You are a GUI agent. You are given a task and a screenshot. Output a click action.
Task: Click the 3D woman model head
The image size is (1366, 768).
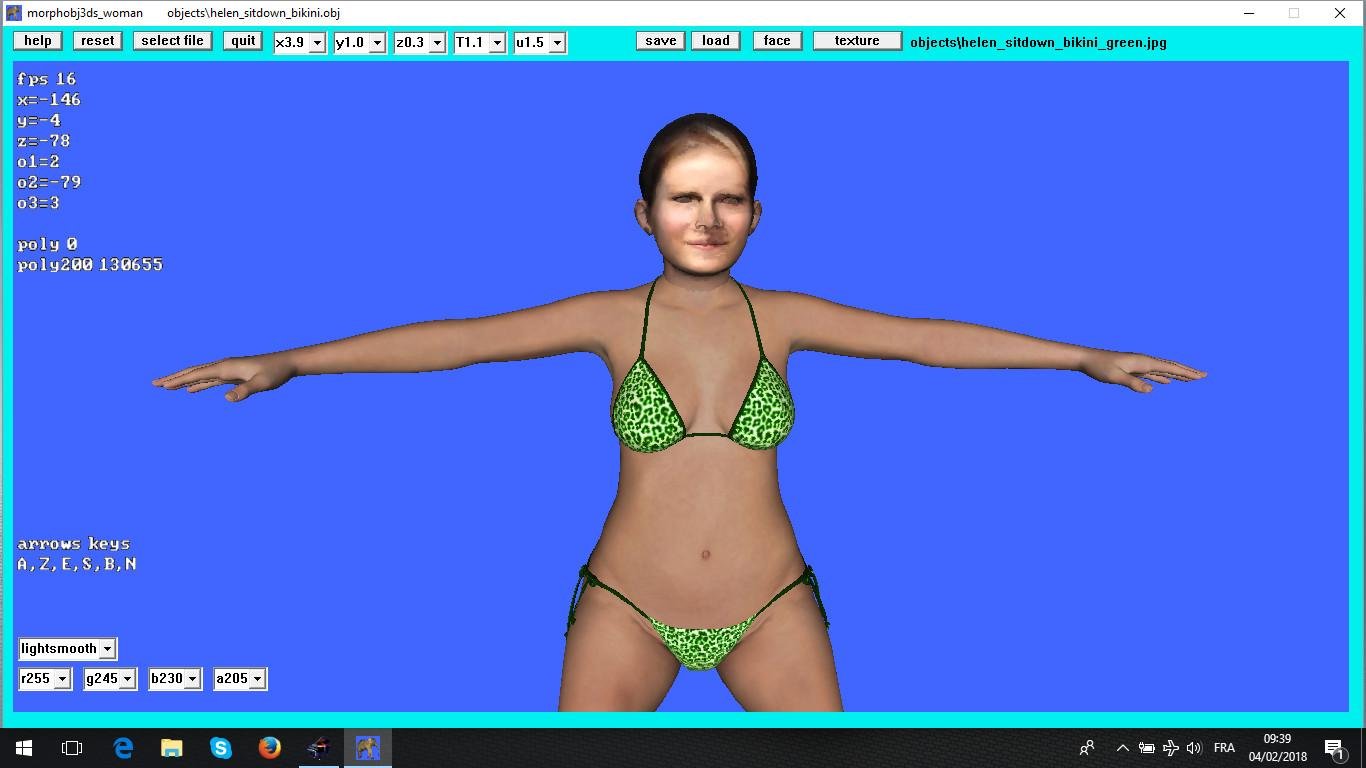click(x=699, y=197)
